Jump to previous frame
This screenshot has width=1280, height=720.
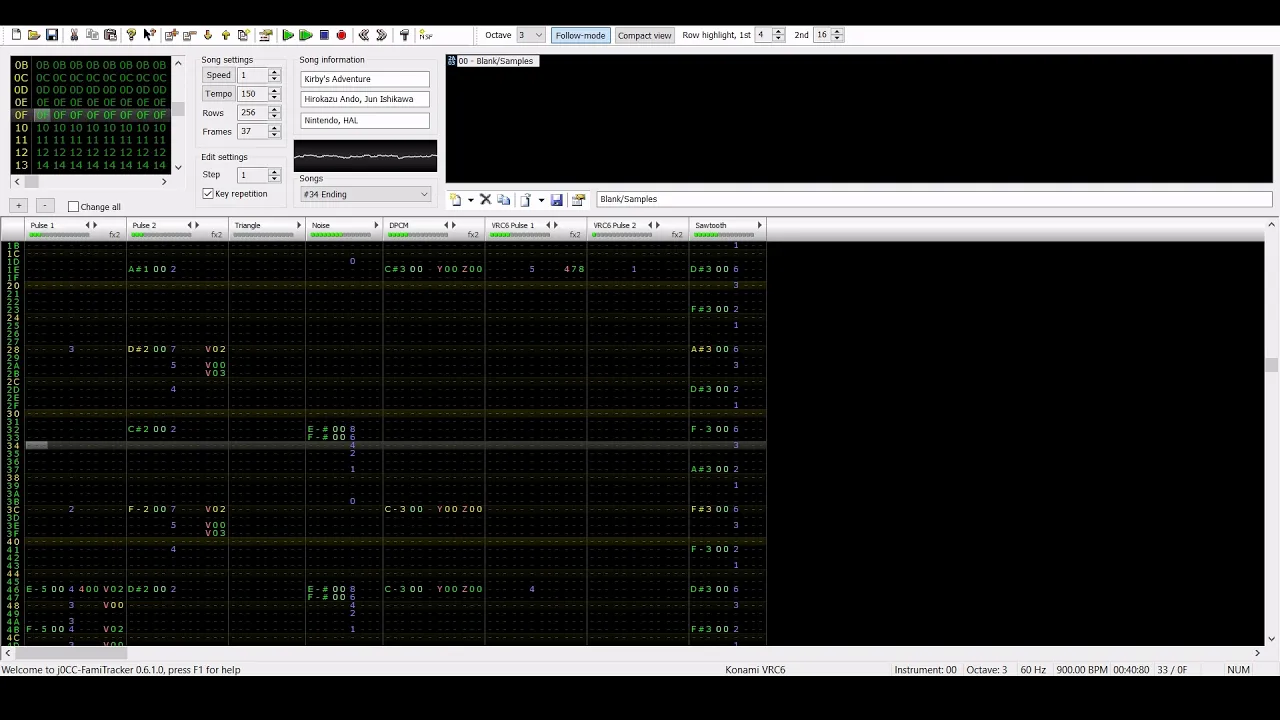[x=364, y=35]
